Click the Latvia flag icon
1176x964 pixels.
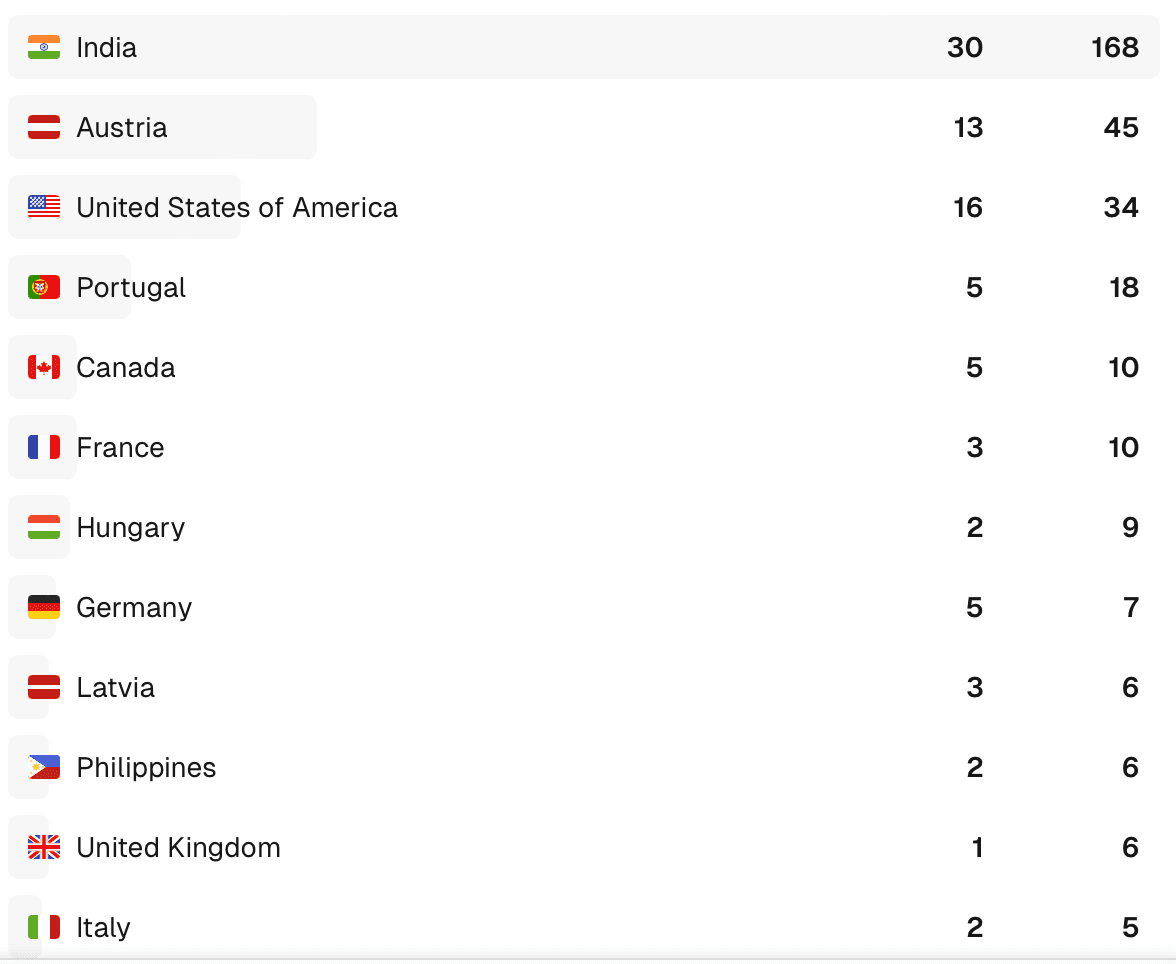pos(44,687)
